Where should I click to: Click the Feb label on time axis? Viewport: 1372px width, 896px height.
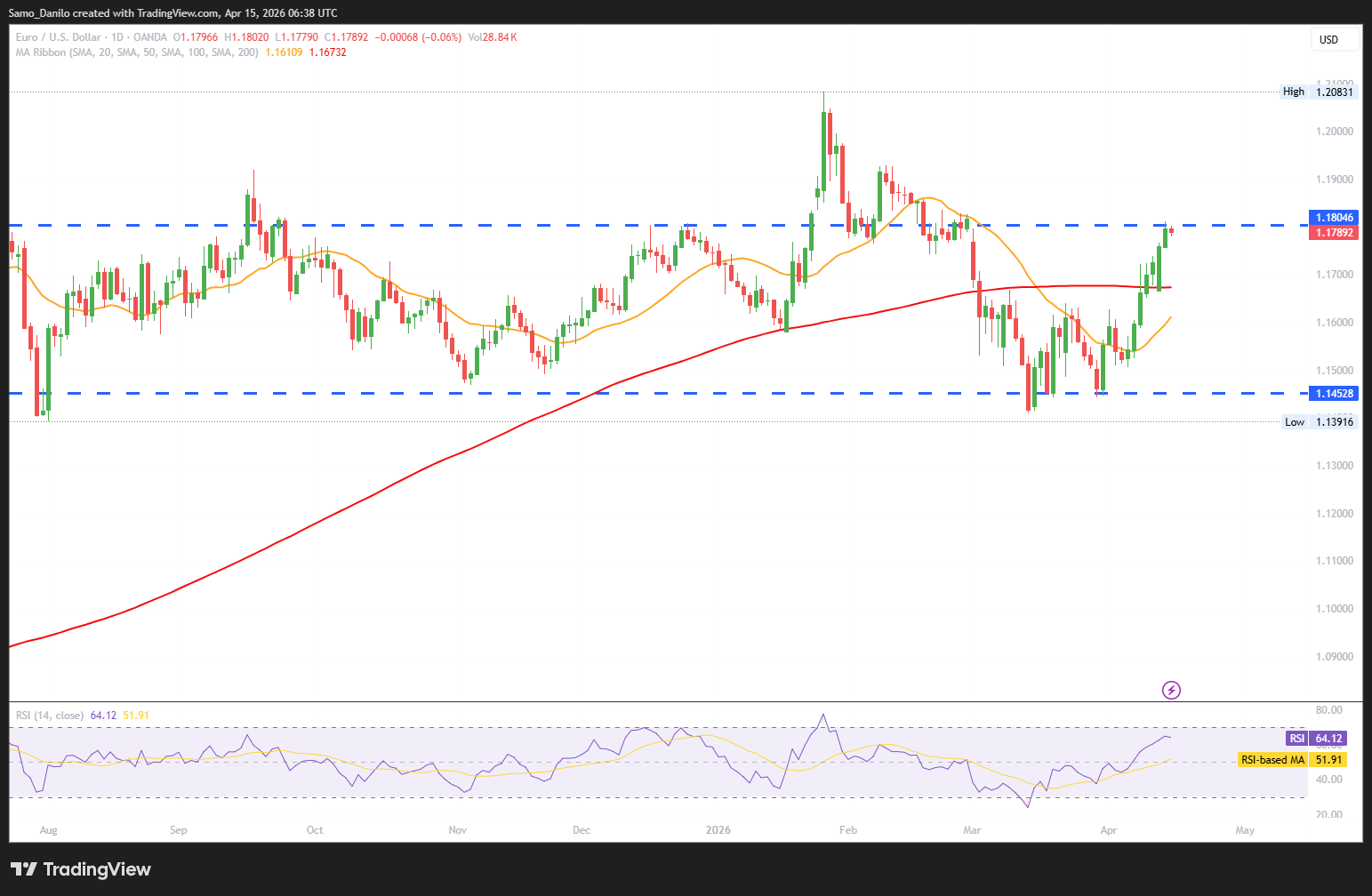coord(848,830)
